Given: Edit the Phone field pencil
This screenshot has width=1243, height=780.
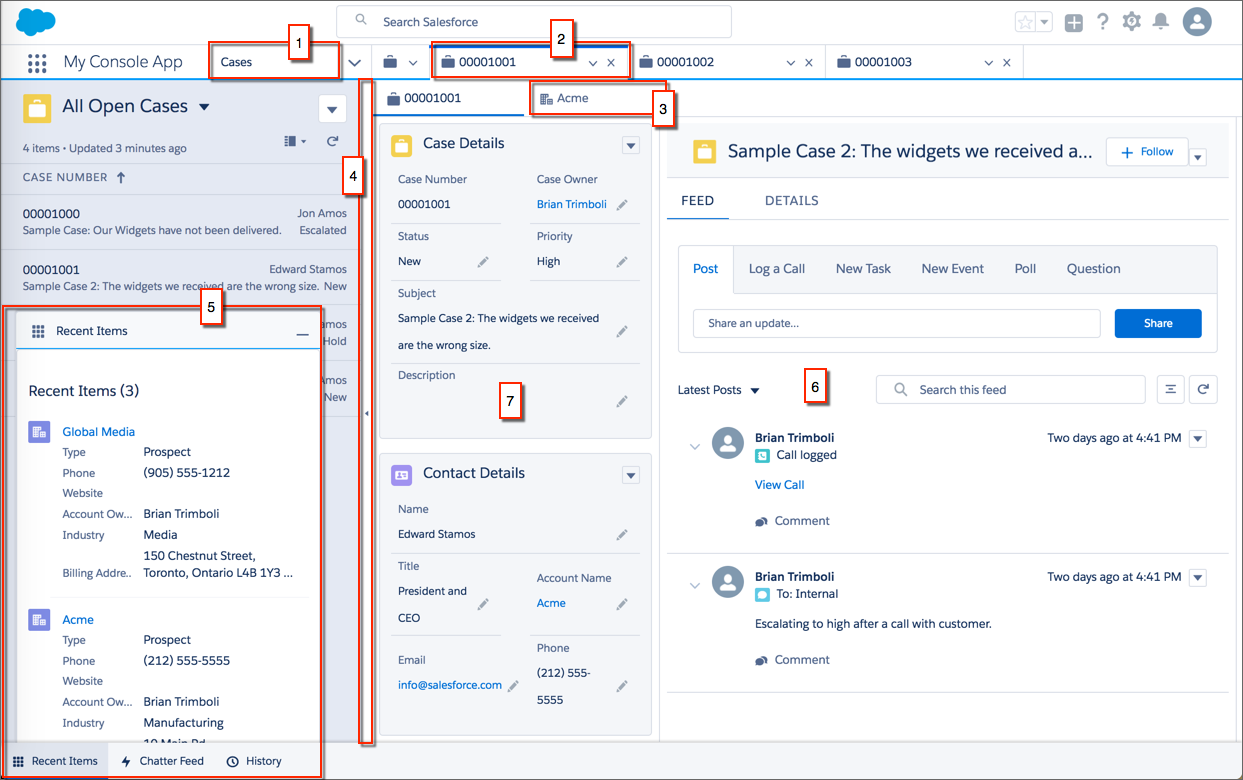Looking at the screenshot, I should click(x=622, y=686).
